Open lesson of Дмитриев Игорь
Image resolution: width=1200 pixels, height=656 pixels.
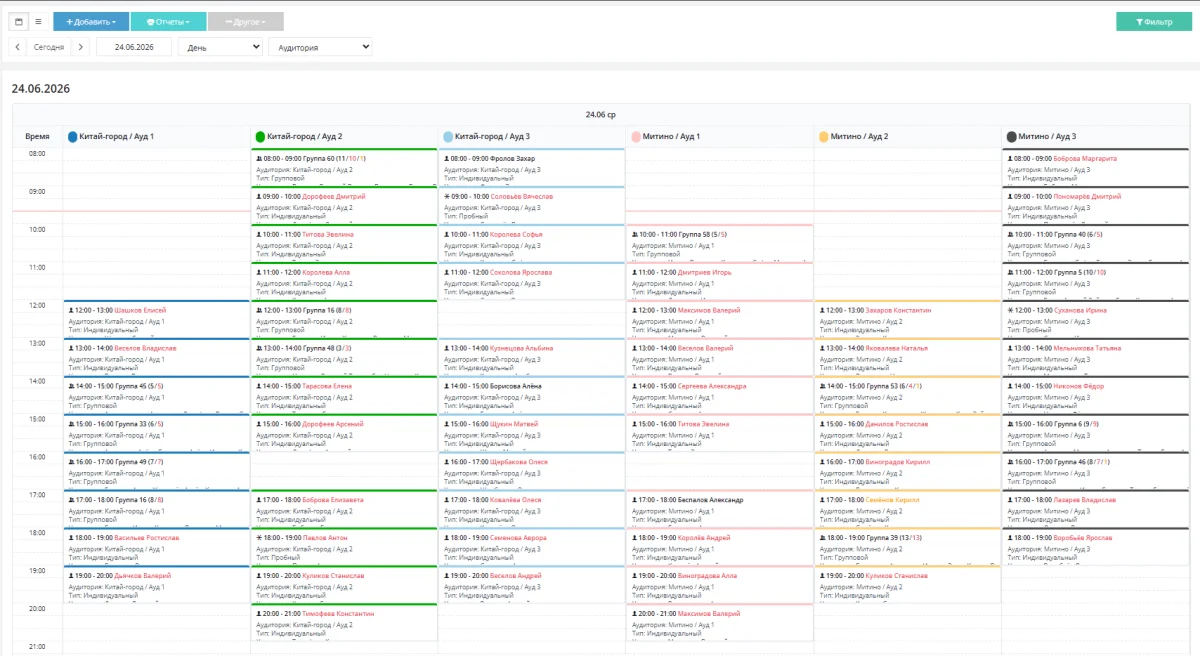720,281
